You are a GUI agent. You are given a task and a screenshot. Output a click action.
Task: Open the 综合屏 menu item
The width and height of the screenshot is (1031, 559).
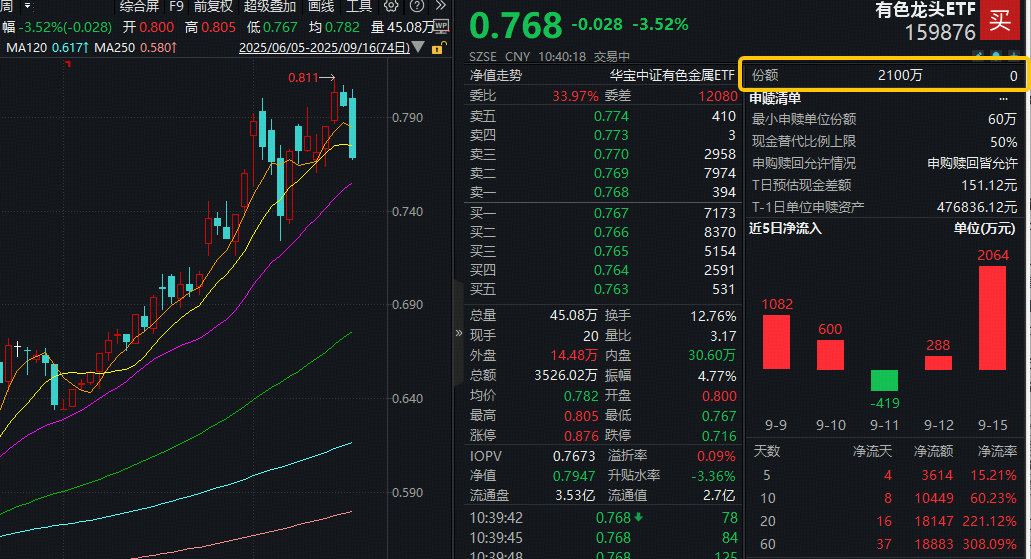[x=139, y=6]
